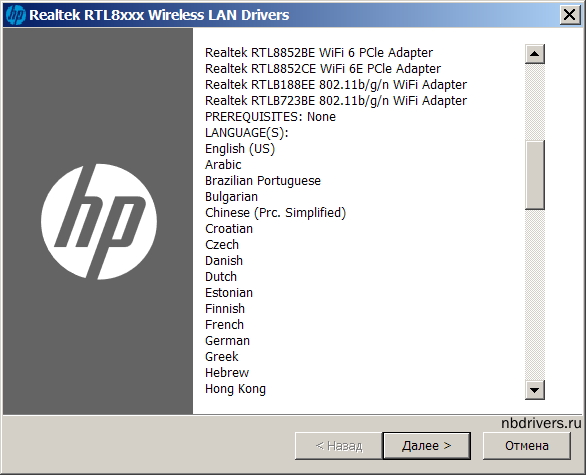Click the 'Croatian' text
The width and height of the screenshot is (586, 475).
229,229
